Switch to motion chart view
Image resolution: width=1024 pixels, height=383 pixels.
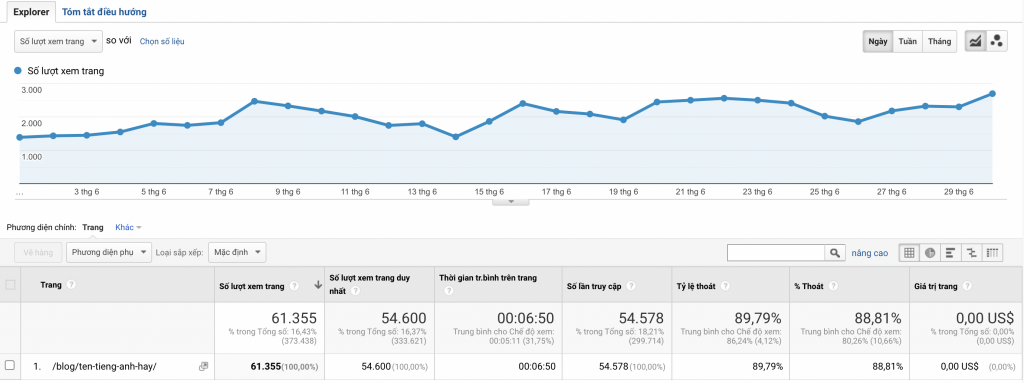click(x=997, y=41)
